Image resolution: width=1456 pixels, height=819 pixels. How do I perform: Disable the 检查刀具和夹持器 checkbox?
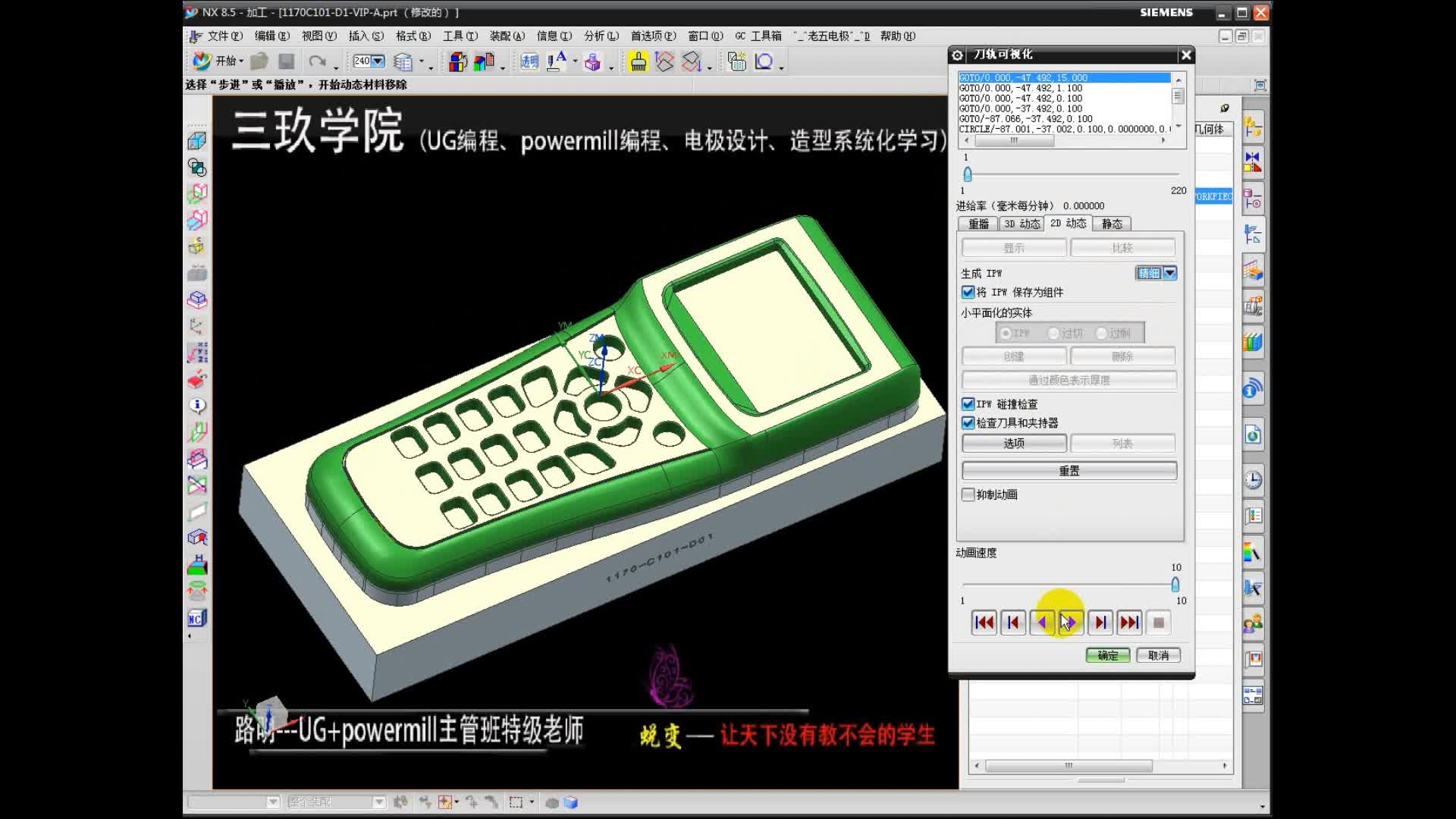pyautogui.click(x=968, y=422)
